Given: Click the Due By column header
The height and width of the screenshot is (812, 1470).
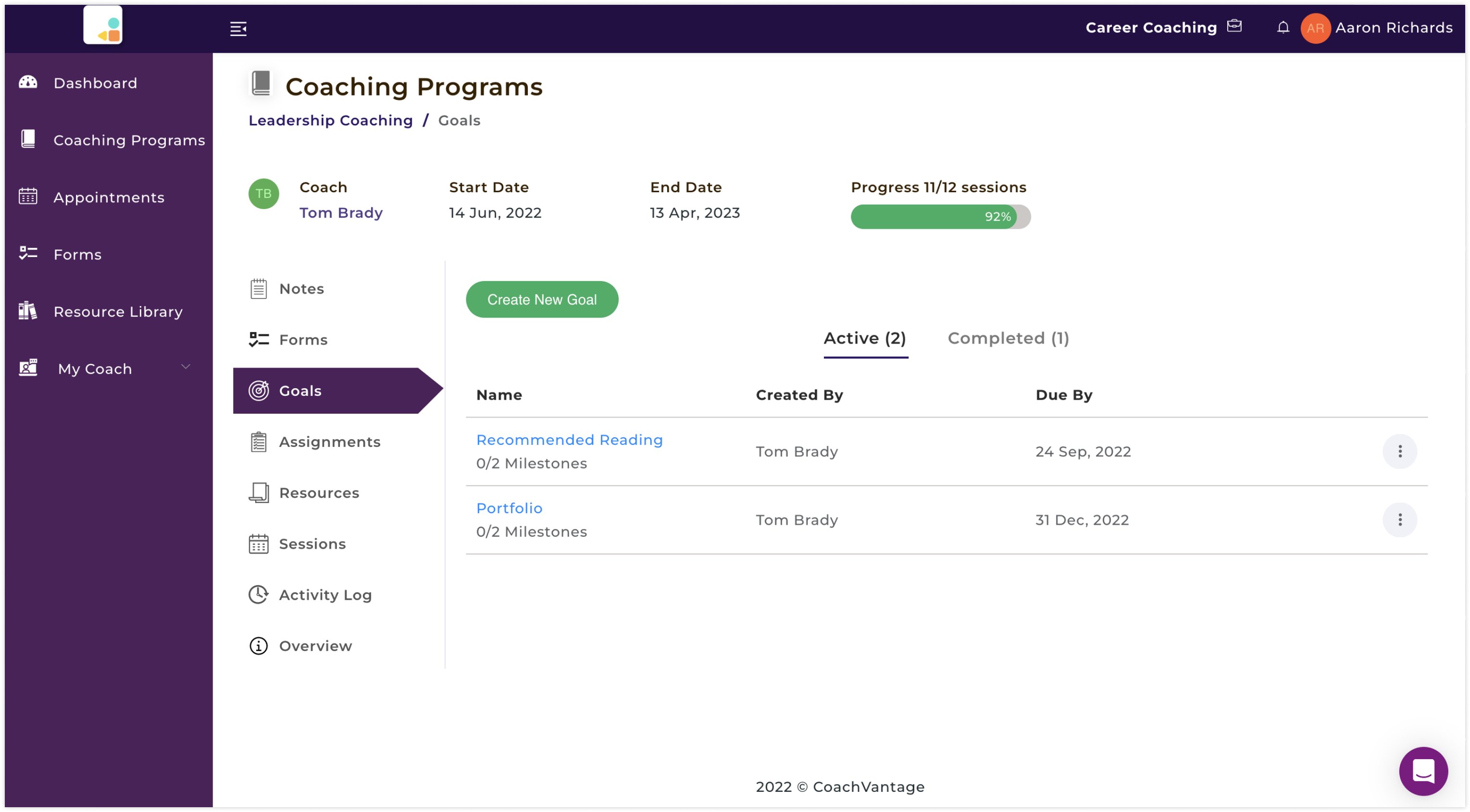Looking at the screenshot, I should 1064,394.
